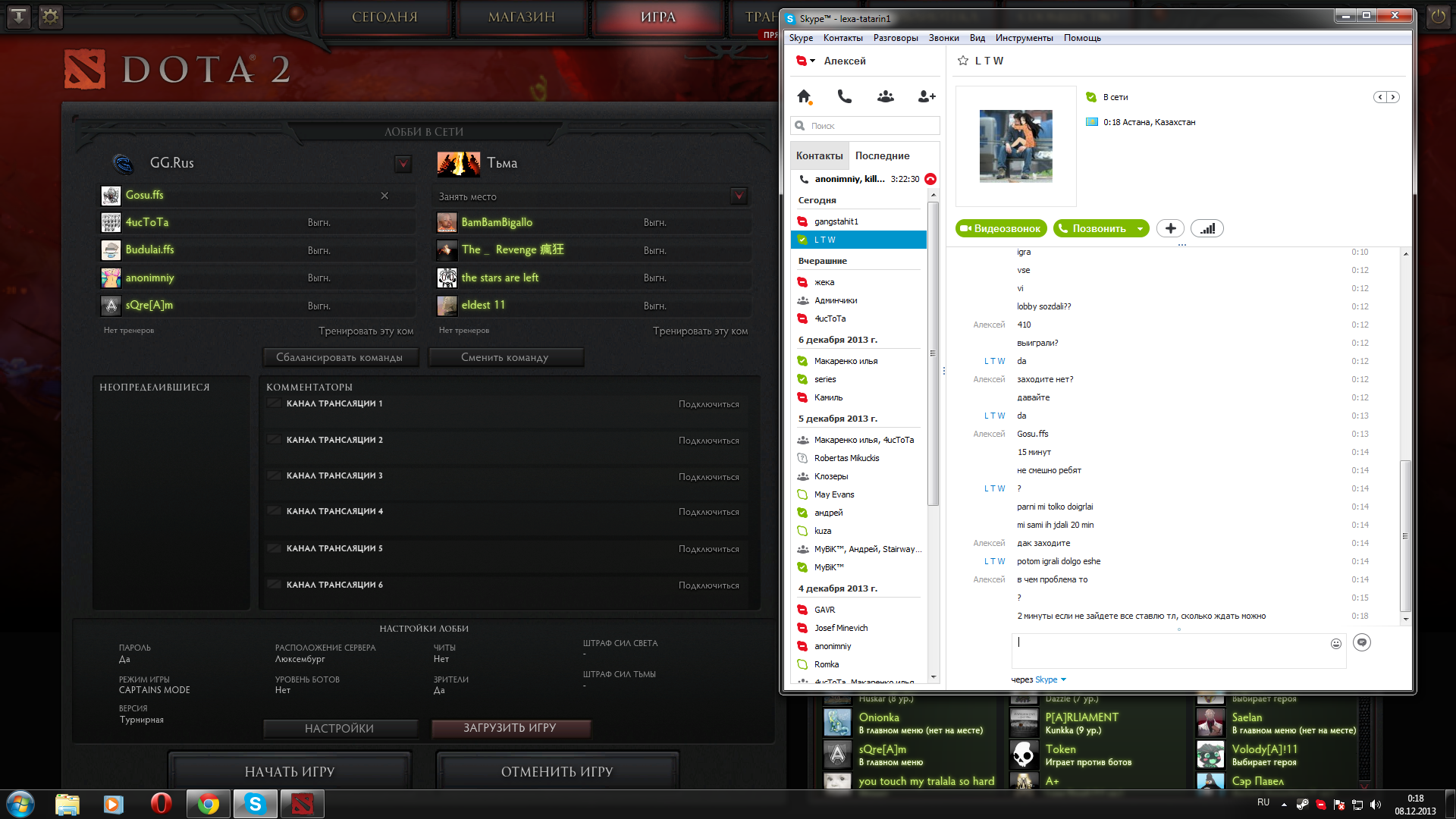
Task: Open the через Skype dropdown
Action: (x=1050, y=679)
